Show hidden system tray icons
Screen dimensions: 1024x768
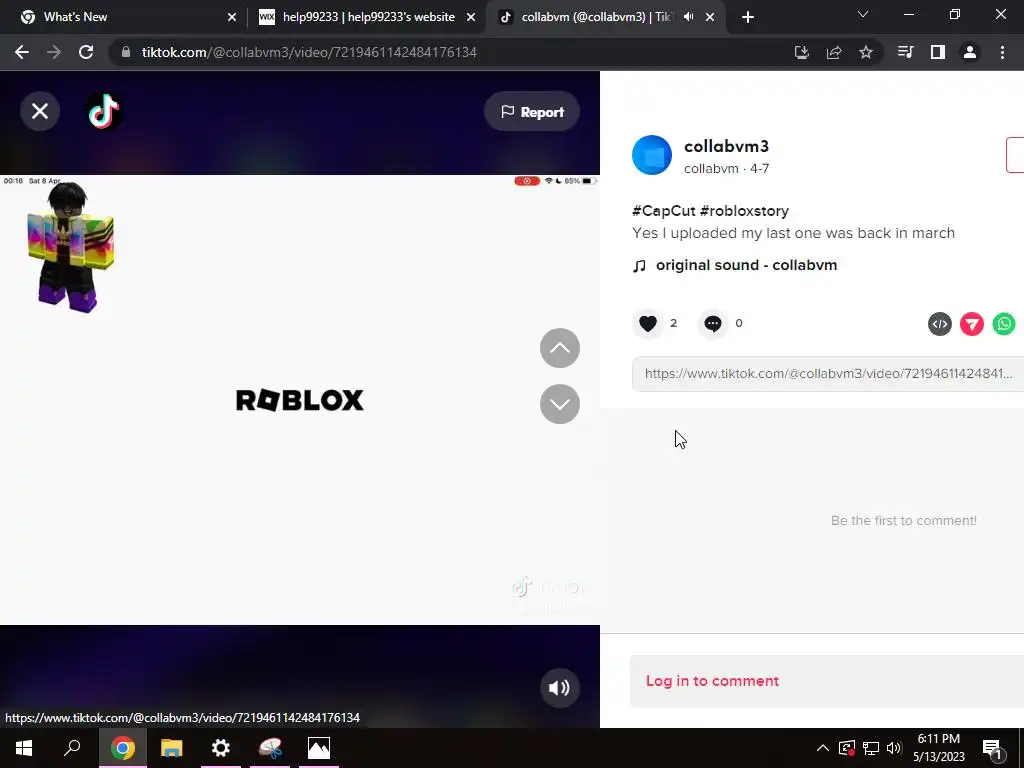click(823, 748)
